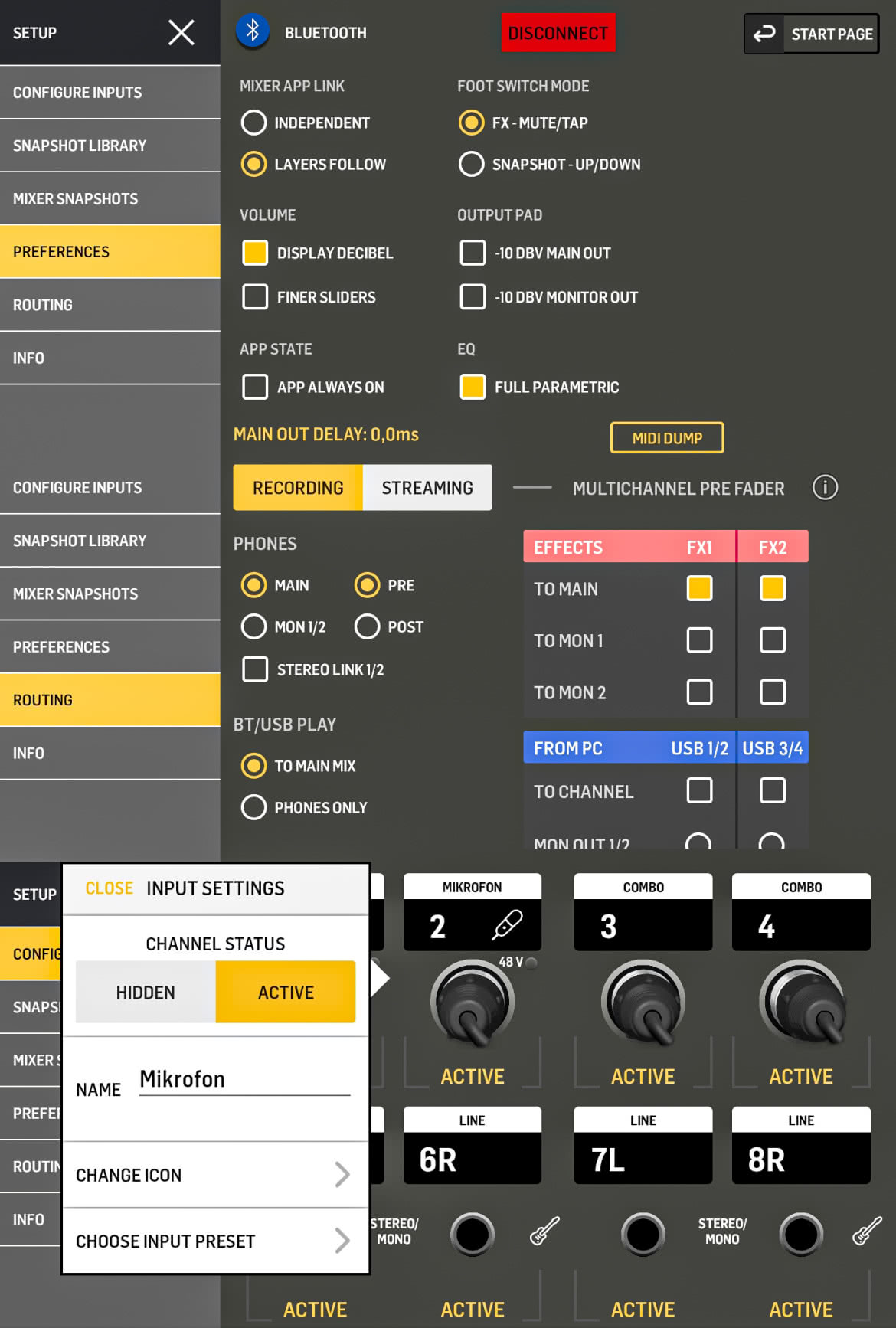The width and height of the screenshot is (896, 1328).
Task: Select Layers Follow mixer app link
Action: coord(253,164)
